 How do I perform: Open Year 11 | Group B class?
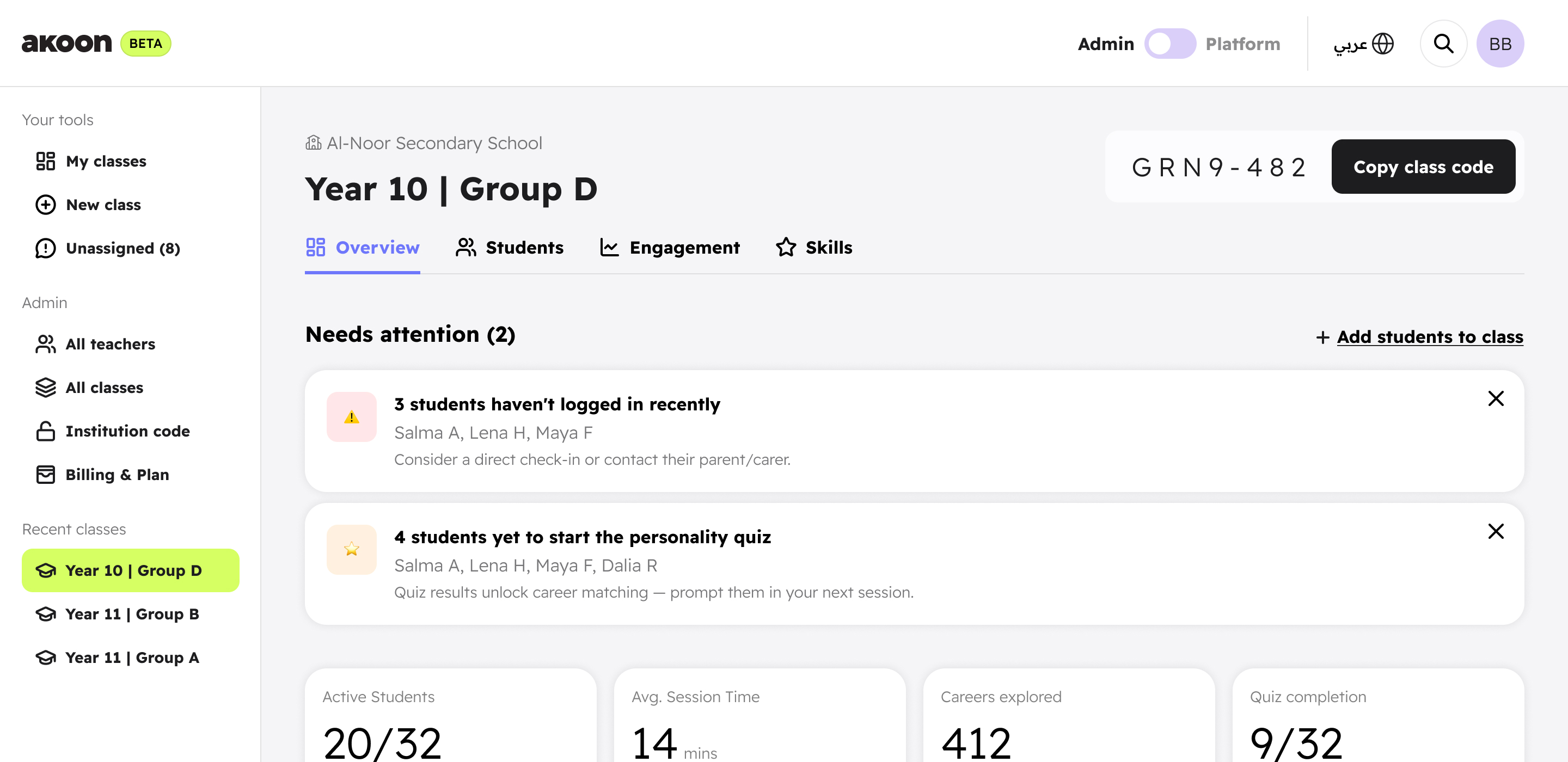click(x=118, y=614)
